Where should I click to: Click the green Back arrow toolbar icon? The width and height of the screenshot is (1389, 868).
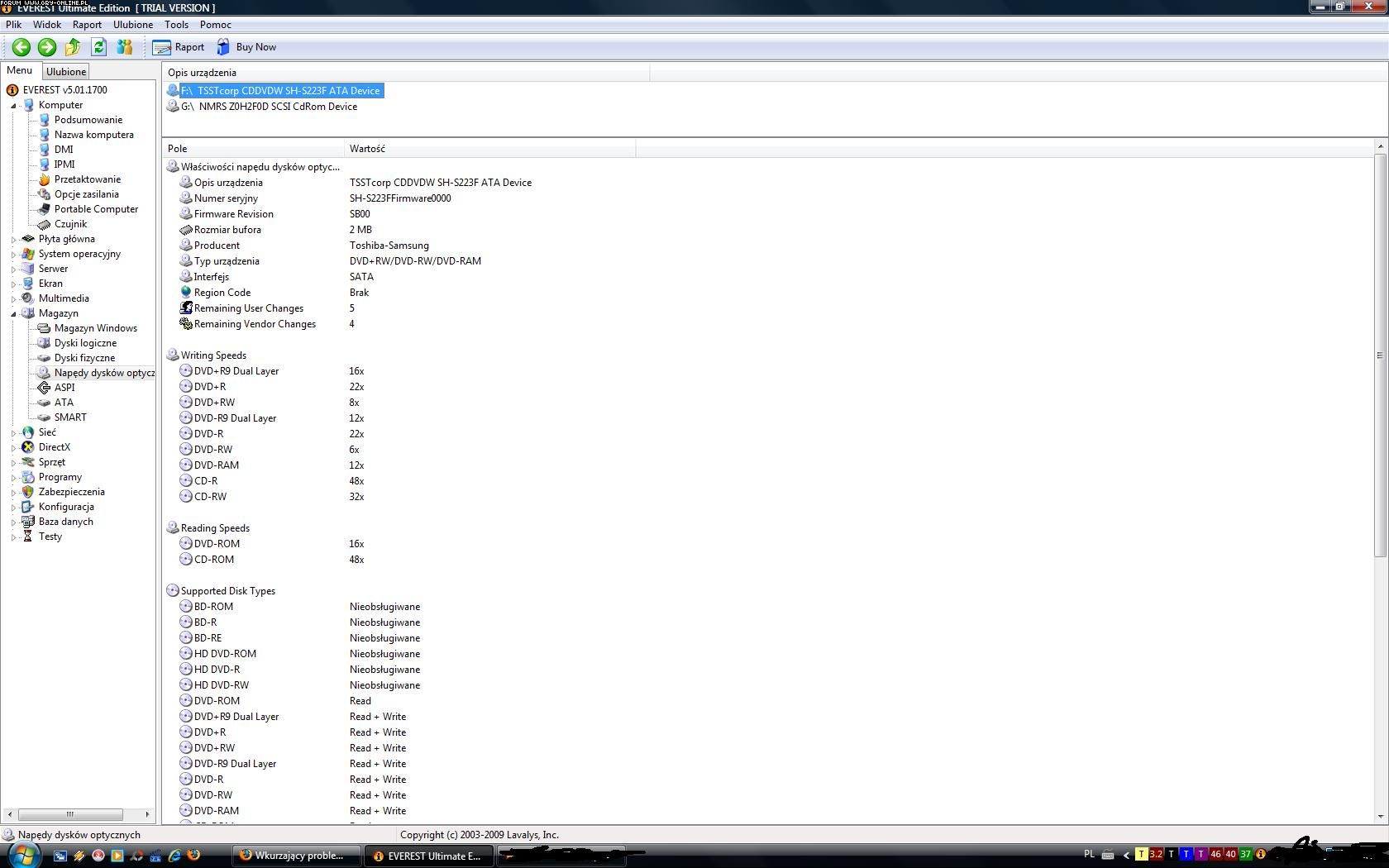click(21, 47)
